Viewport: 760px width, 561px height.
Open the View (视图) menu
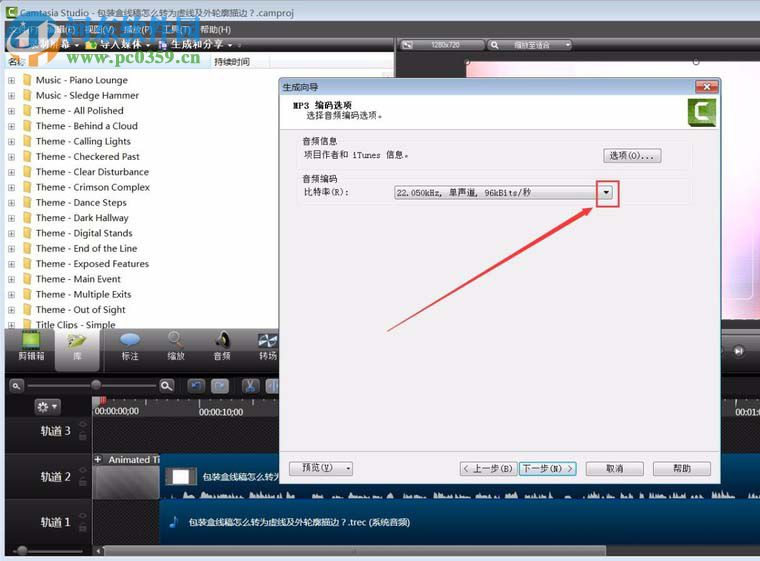pos(100,30)
